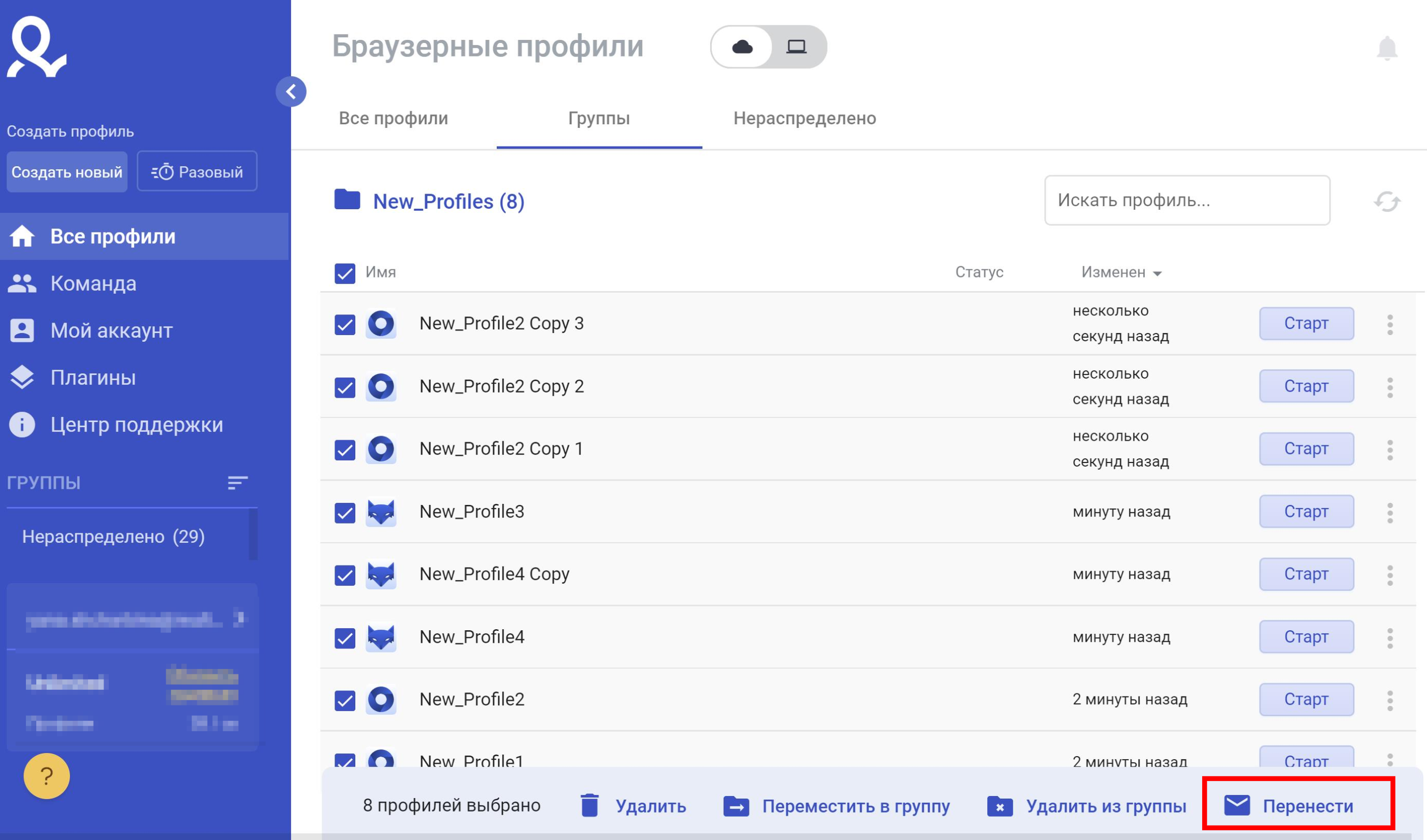The width and height of the screenshot is (1427, 840).
Task: Refresh the profile list
Action: tap(1387, 201)
